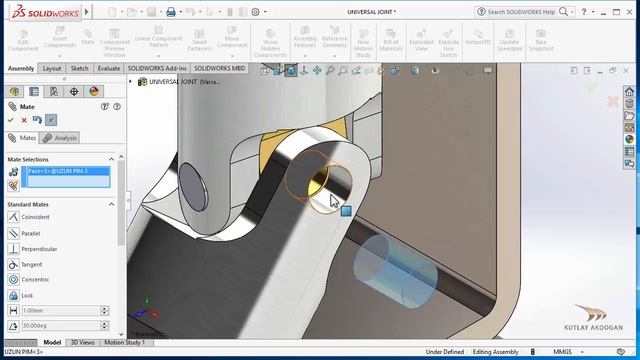Click the angle value spinner arrows
The width and height of the screenshot is (640, 360).
point(104,326)
